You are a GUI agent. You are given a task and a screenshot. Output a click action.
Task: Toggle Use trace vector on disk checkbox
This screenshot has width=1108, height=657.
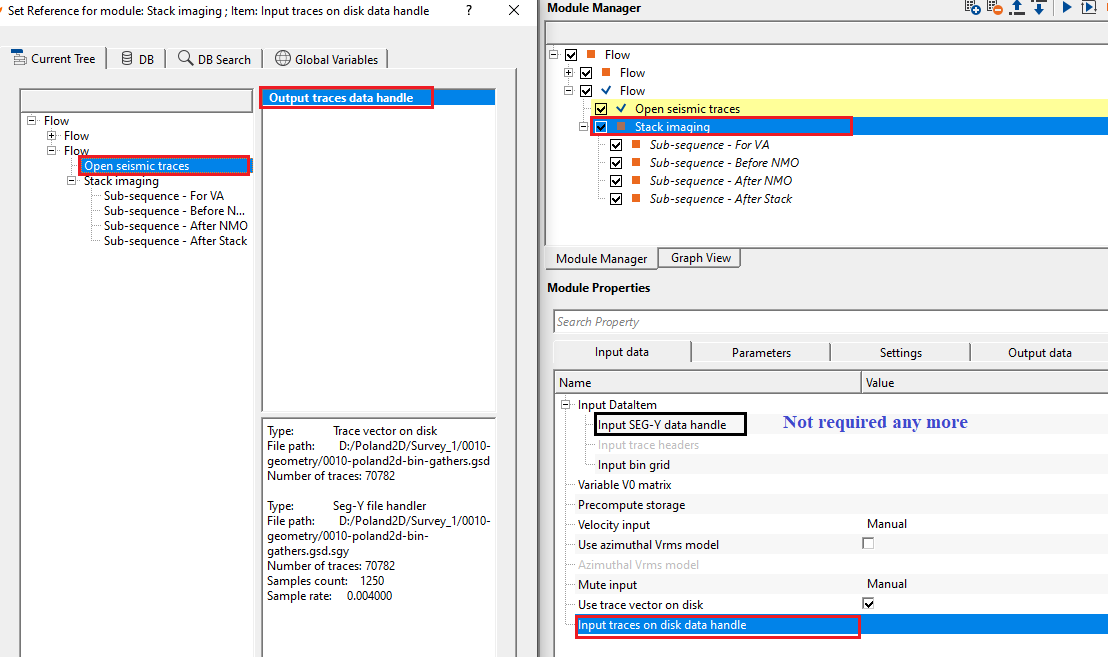(868, 604)
